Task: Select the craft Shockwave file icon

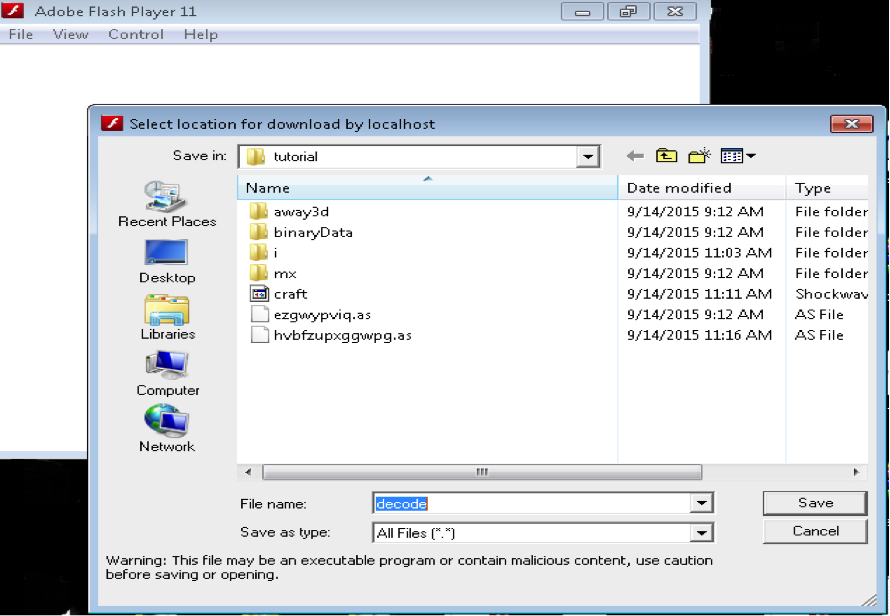Action: click(259, 294)
